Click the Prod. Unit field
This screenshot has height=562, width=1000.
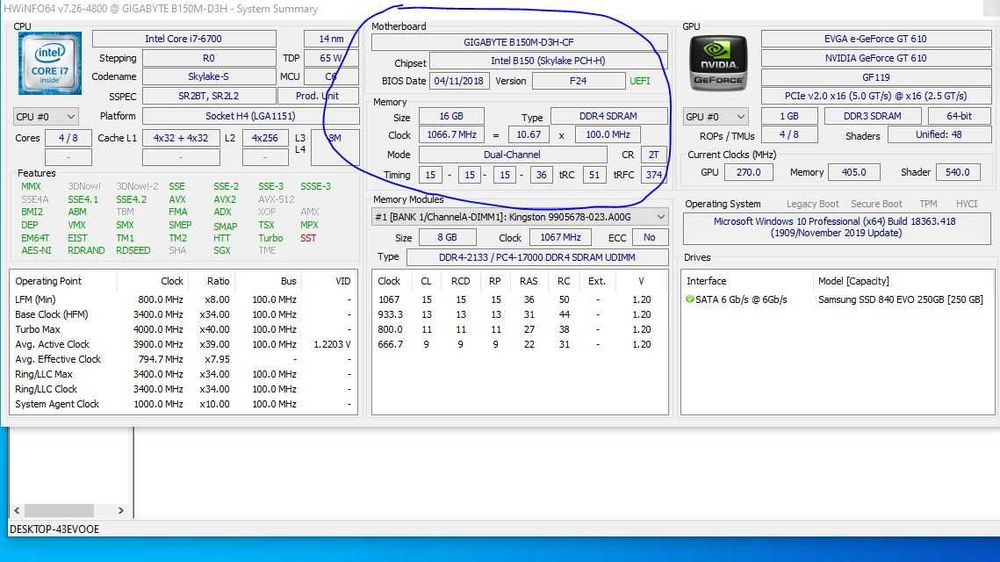(318, 96)
